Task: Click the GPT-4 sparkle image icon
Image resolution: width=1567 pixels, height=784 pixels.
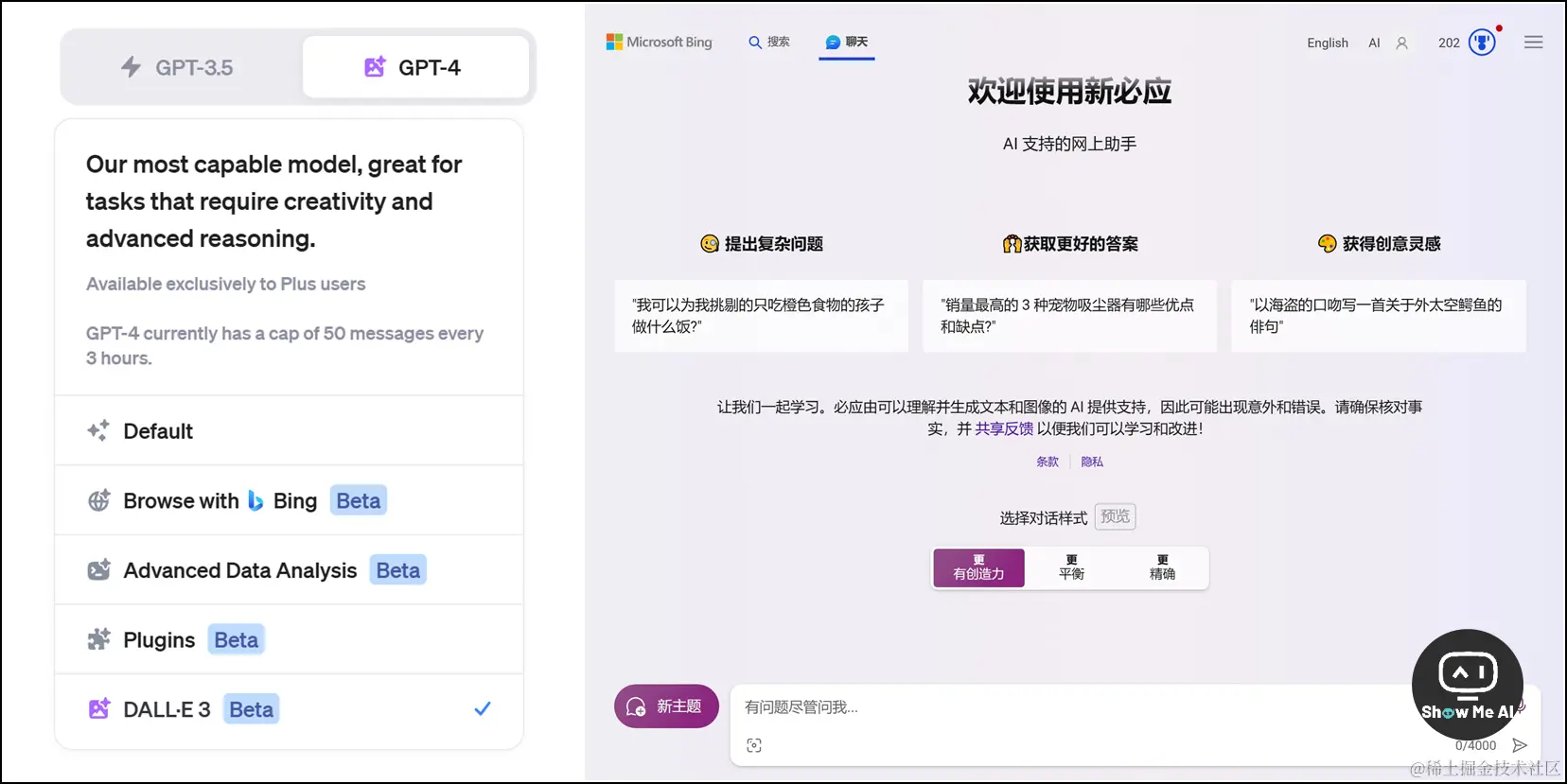Action: [375, 67]
